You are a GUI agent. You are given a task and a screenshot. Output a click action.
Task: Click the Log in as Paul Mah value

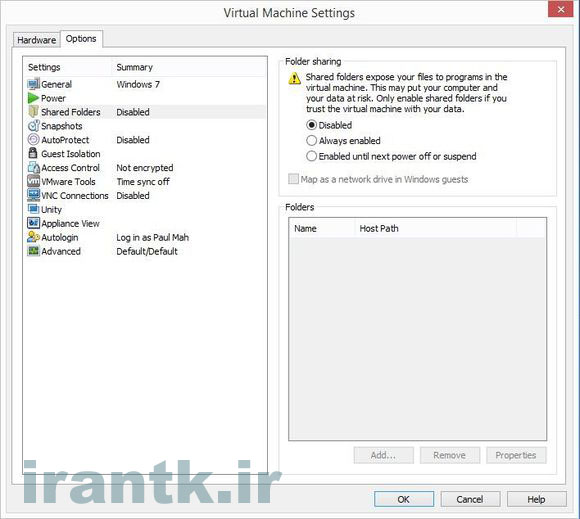tap(152, 237)
